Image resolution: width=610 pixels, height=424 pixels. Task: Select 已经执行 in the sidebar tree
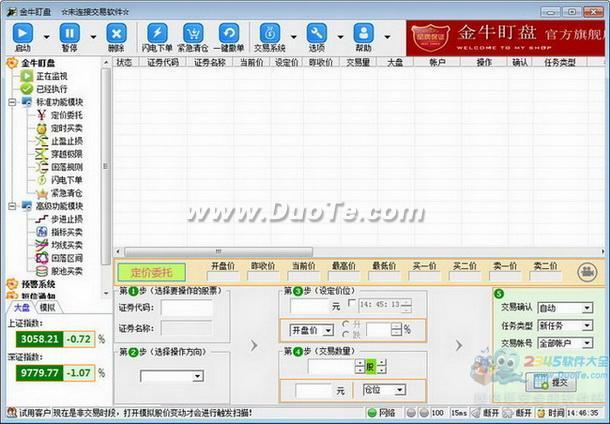point(52,89)
